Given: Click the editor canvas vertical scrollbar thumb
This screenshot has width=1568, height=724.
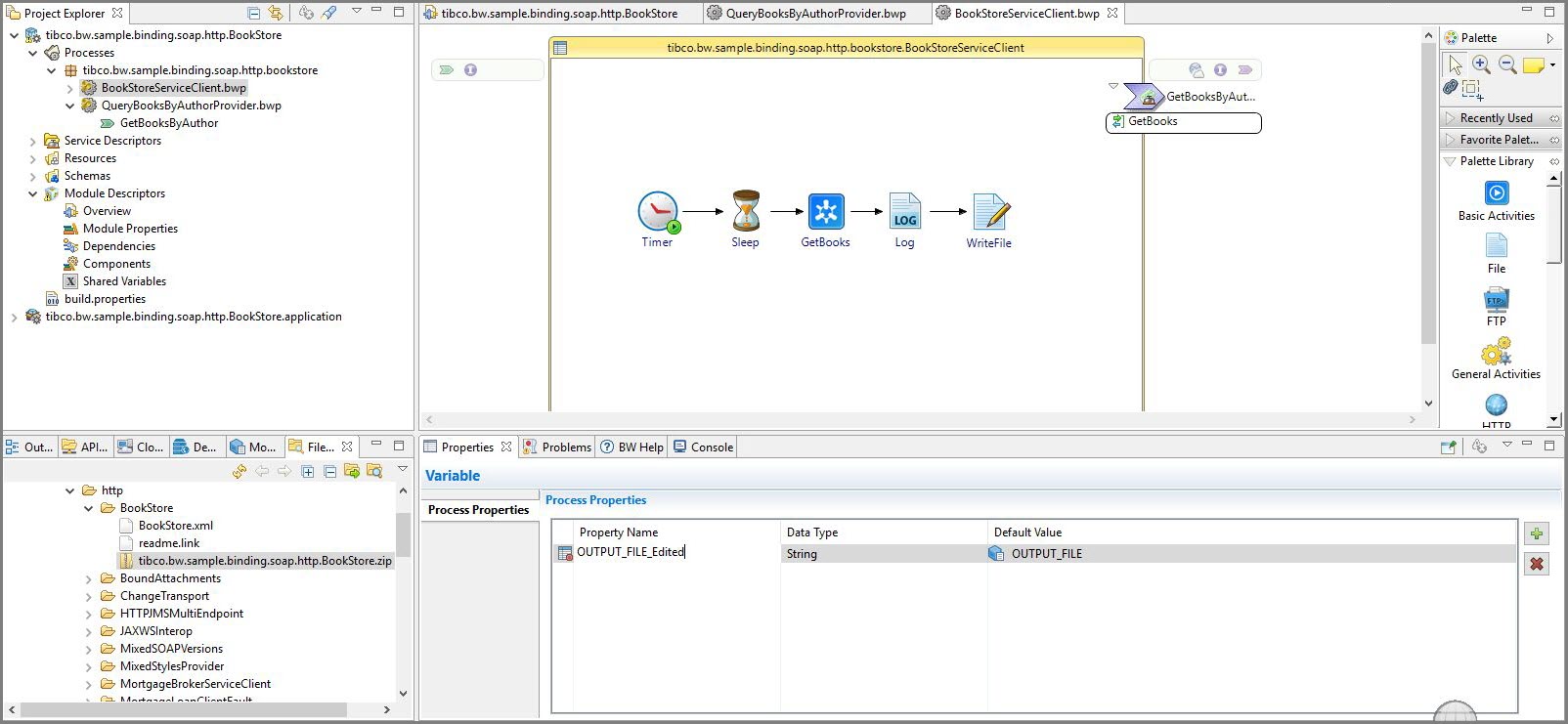Looking at the screenshot, I should [x=1428, y=192].
